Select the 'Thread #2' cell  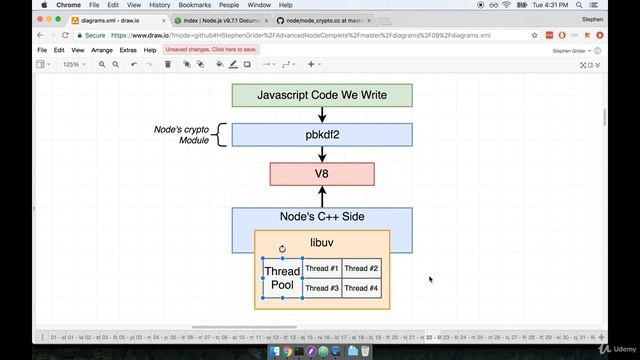click(x=361, y=268)
